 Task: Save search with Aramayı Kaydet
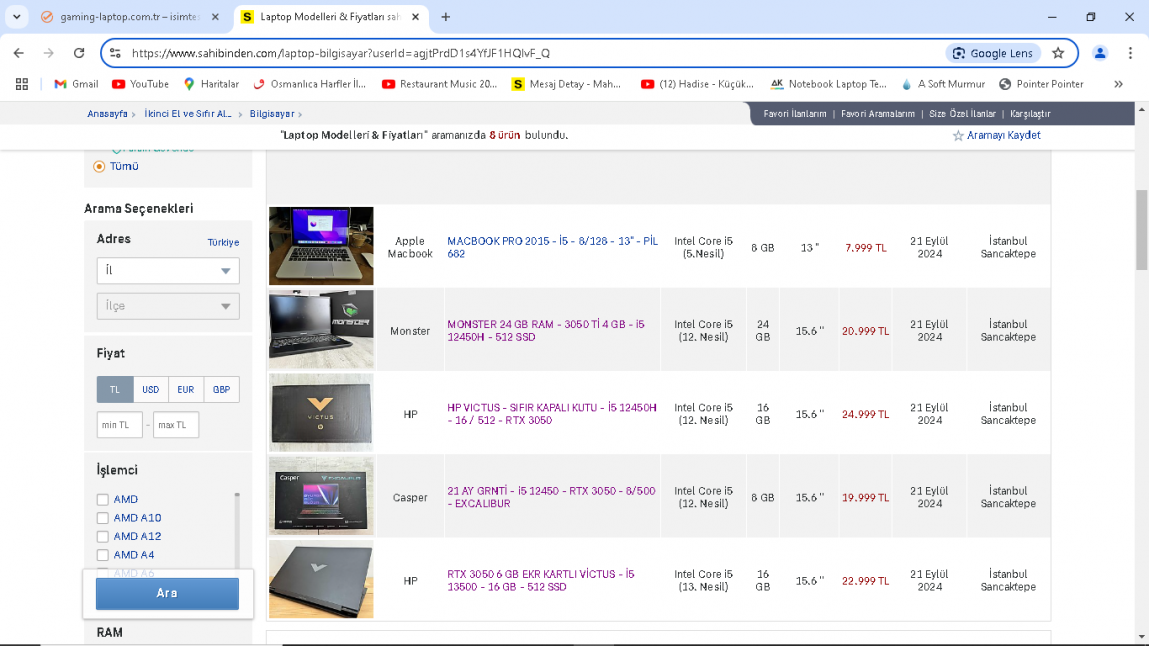click(996, 135)
